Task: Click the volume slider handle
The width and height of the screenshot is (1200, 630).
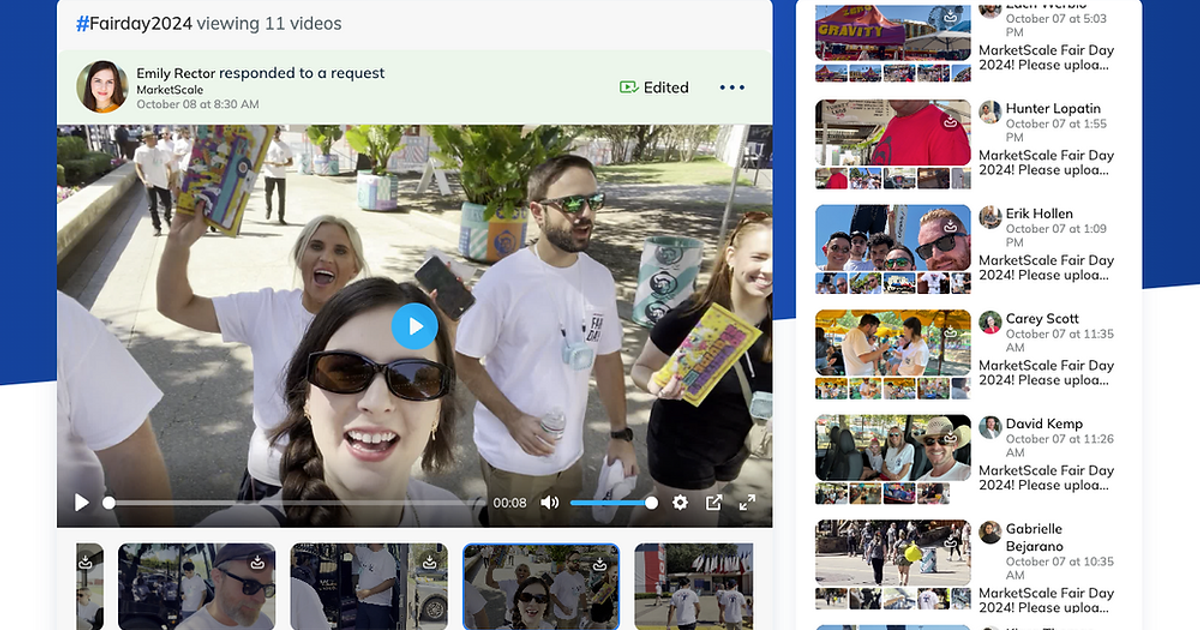Action: pyautogui.click(x=651, y=503)
